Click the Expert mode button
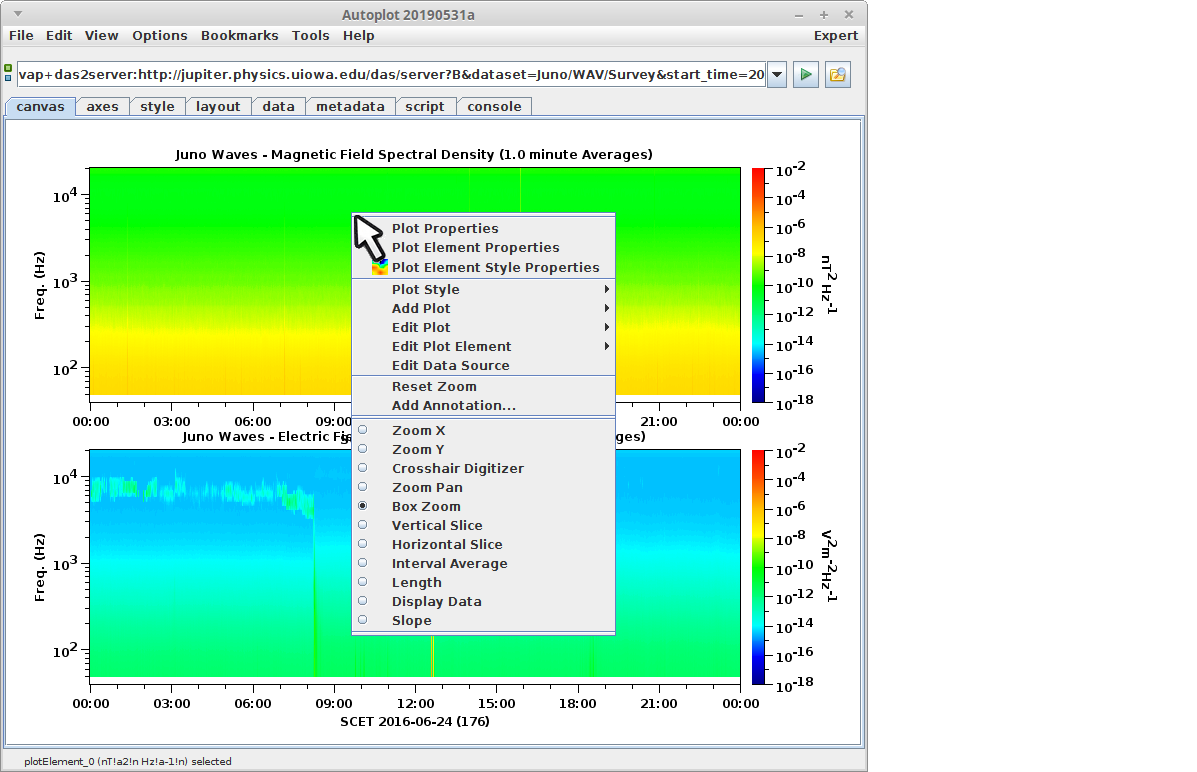Image resolution: width=1197 pixels, height=772 pixels. pyautogui.click(x=835, y=36)
